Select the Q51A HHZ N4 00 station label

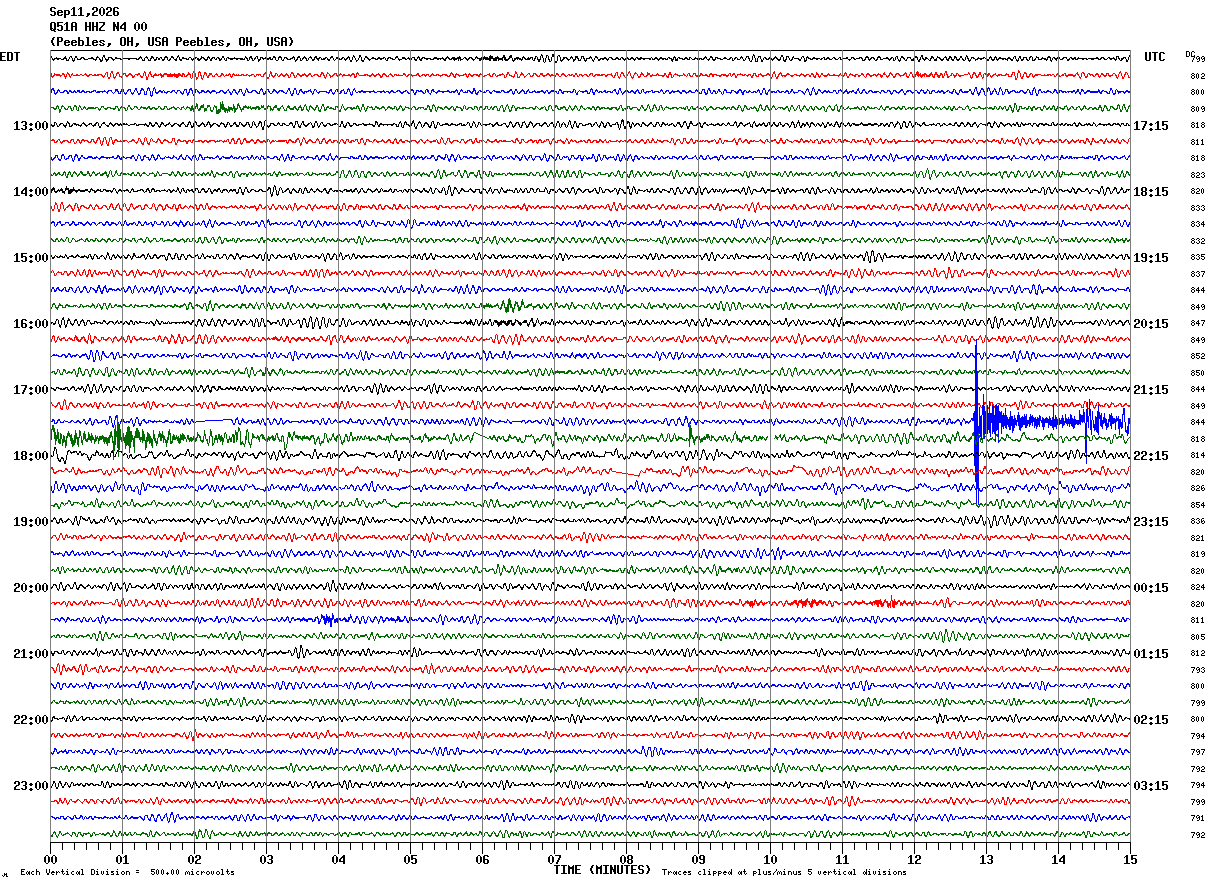pos(98,27)
